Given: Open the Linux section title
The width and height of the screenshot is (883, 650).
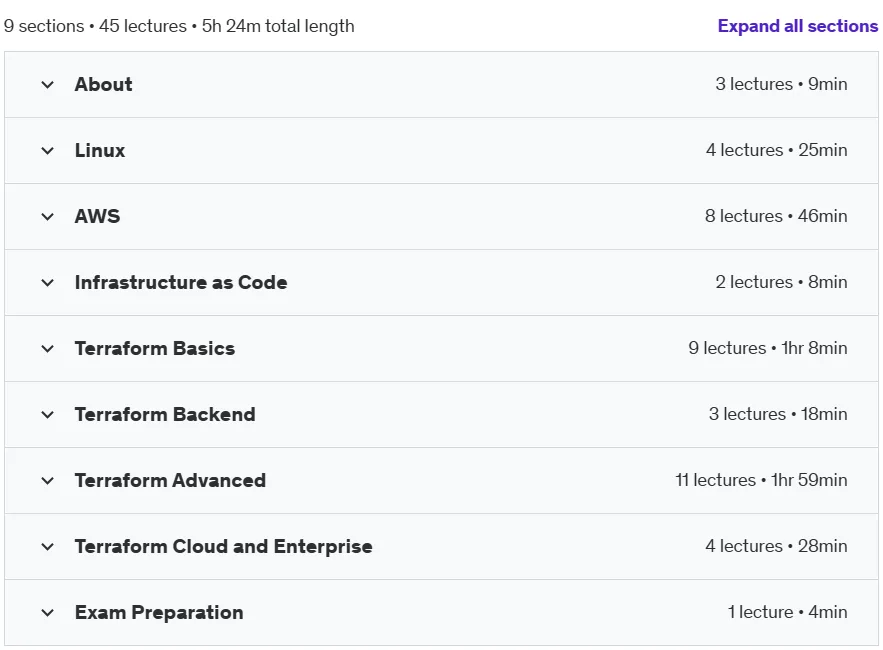Looking at the screenshot, I should [100, 150].
